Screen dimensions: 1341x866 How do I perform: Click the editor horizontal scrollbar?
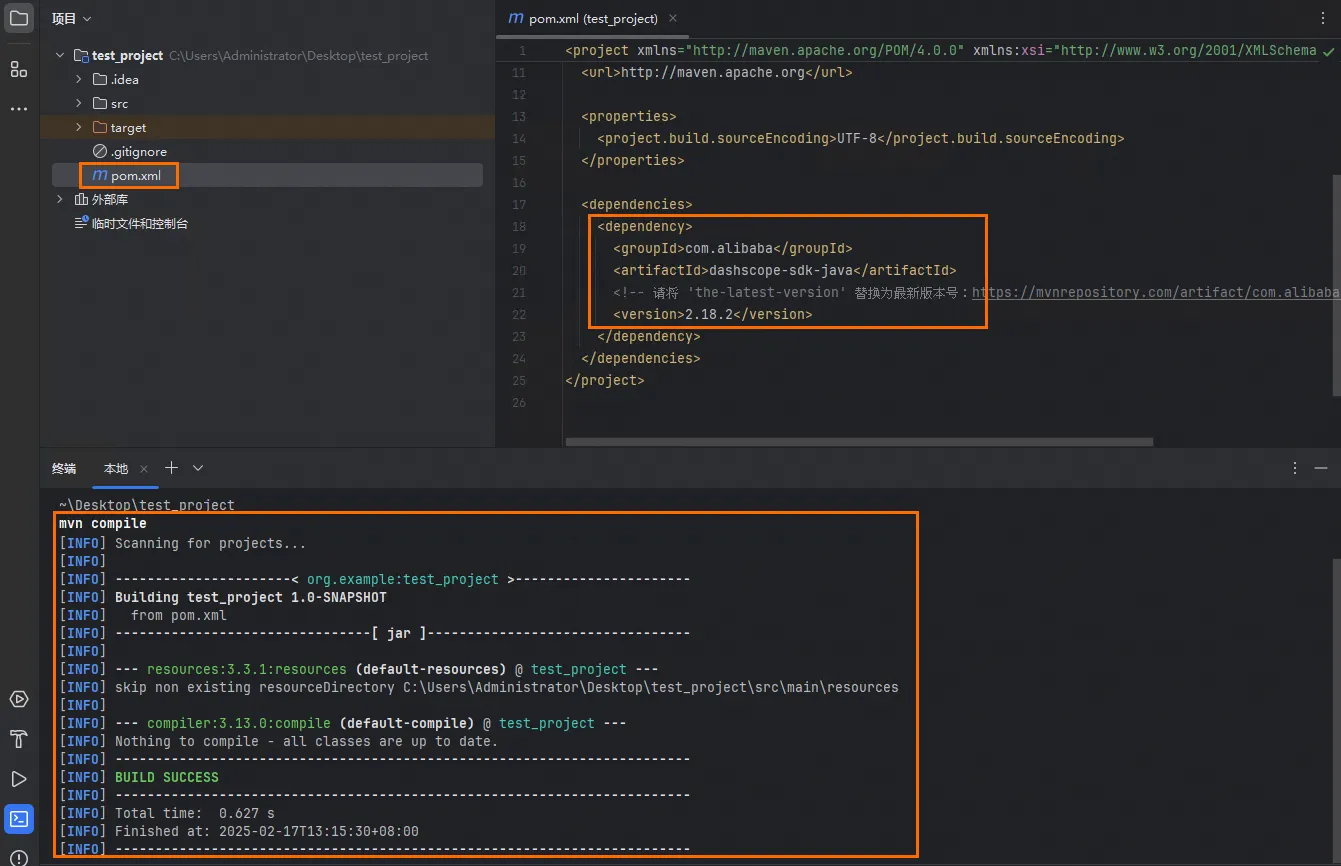[x=859, y=441]
